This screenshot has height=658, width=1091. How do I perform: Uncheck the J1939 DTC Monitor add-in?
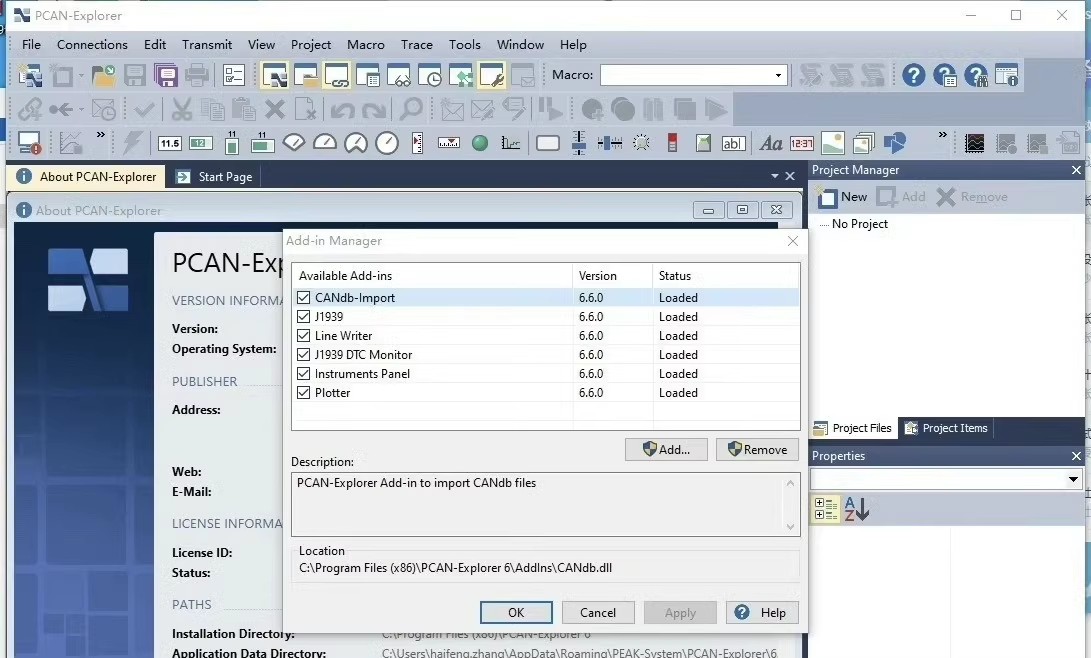point(303,354)
